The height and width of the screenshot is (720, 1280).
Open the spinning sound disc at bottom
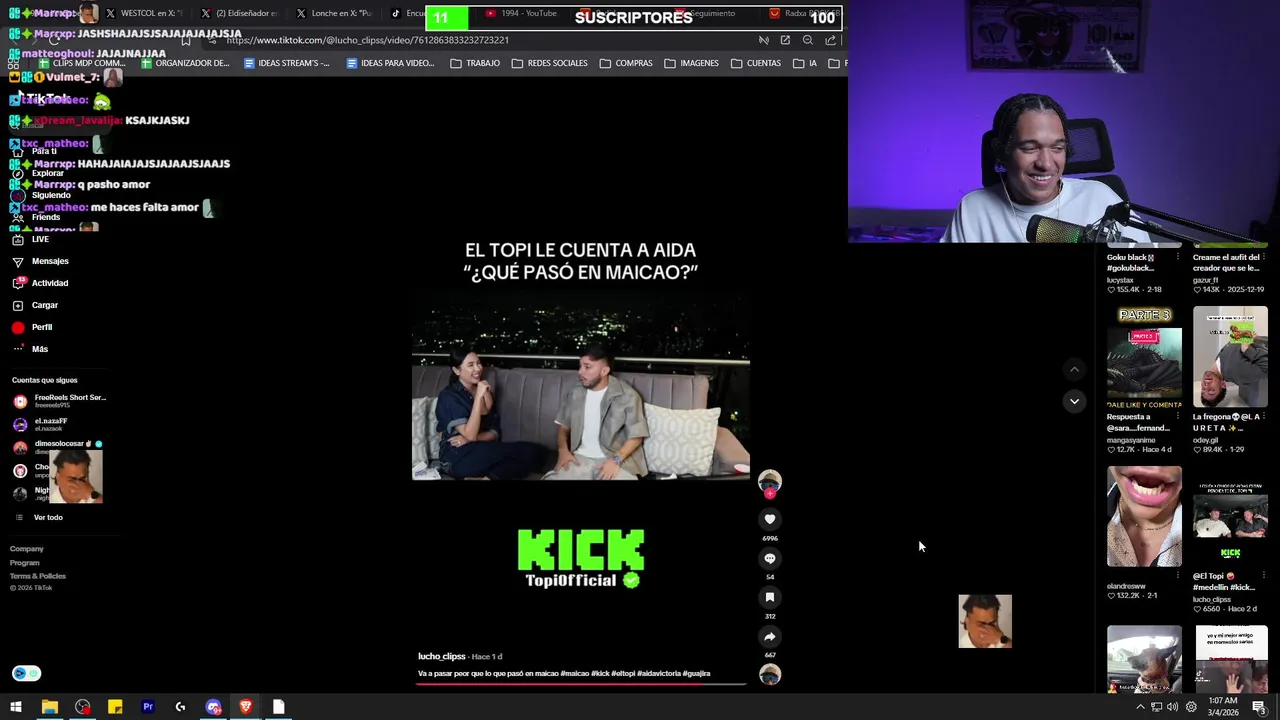pyautogui.click(x=769, y=675)
